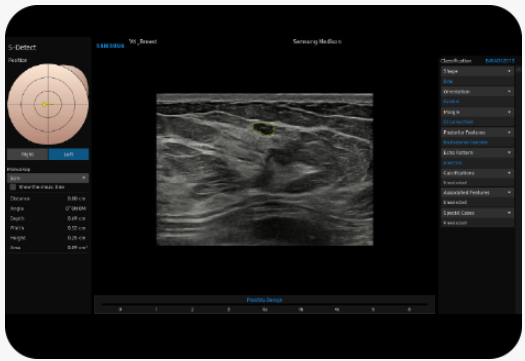The width and height of the screenshot is (525, 361).
Task: Open the Special Cases dropdown
Action: [477, 213]
